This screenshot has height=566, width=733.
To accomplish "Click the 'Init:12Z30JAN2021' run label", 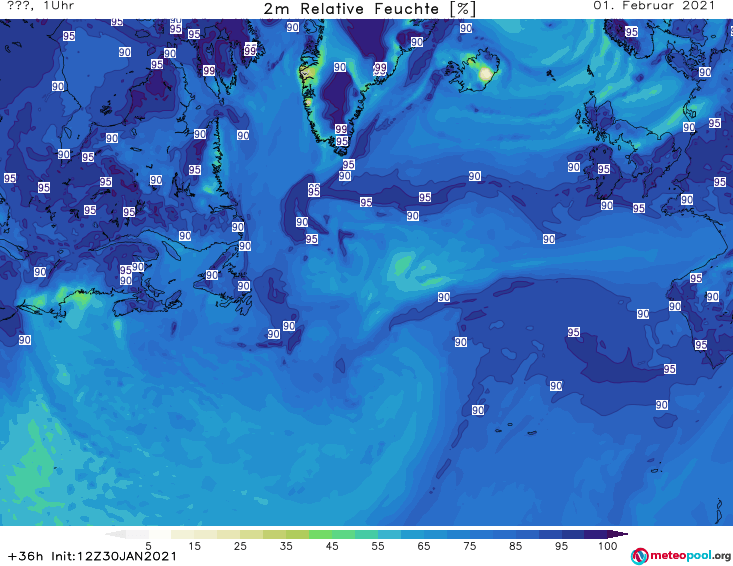I will [x=114, y=556].
